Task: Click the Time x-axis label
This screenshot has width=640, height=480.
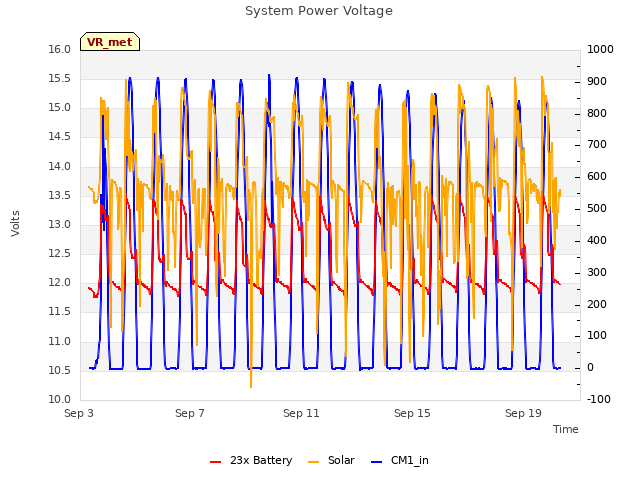Action: coord(566,429)
